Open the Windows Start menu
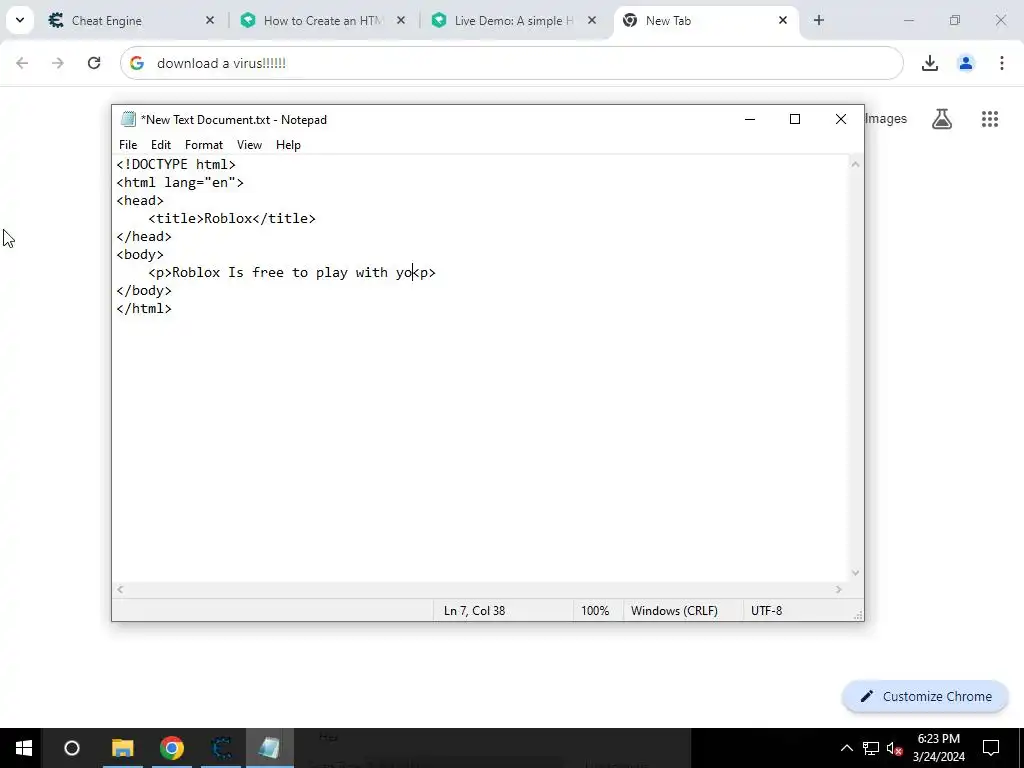 (x=24, y=748)
